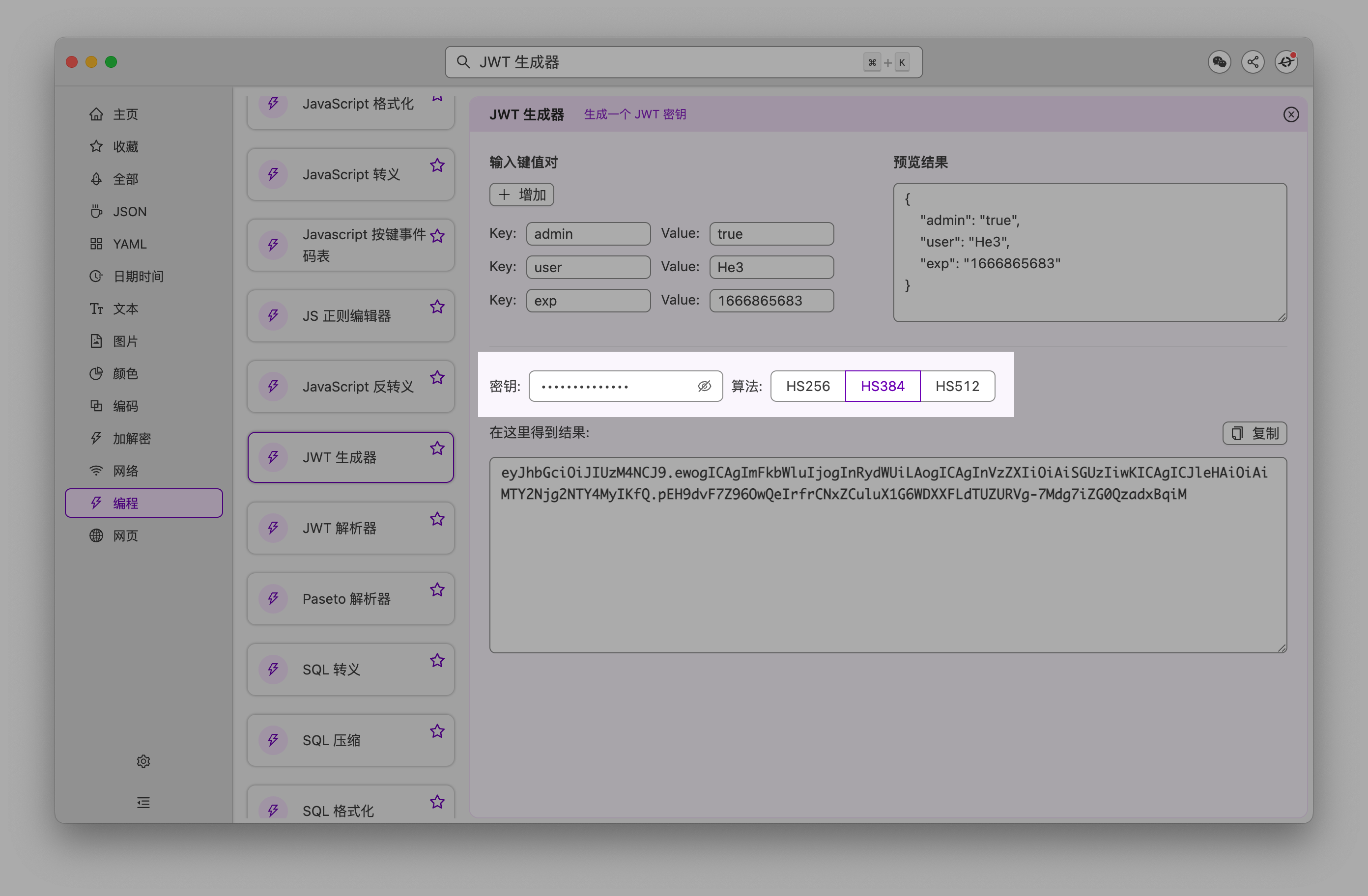Screen dimensions: 1368x896
Task: Click the 预览结果 JSON preview box
Action: coord(1090,252)
